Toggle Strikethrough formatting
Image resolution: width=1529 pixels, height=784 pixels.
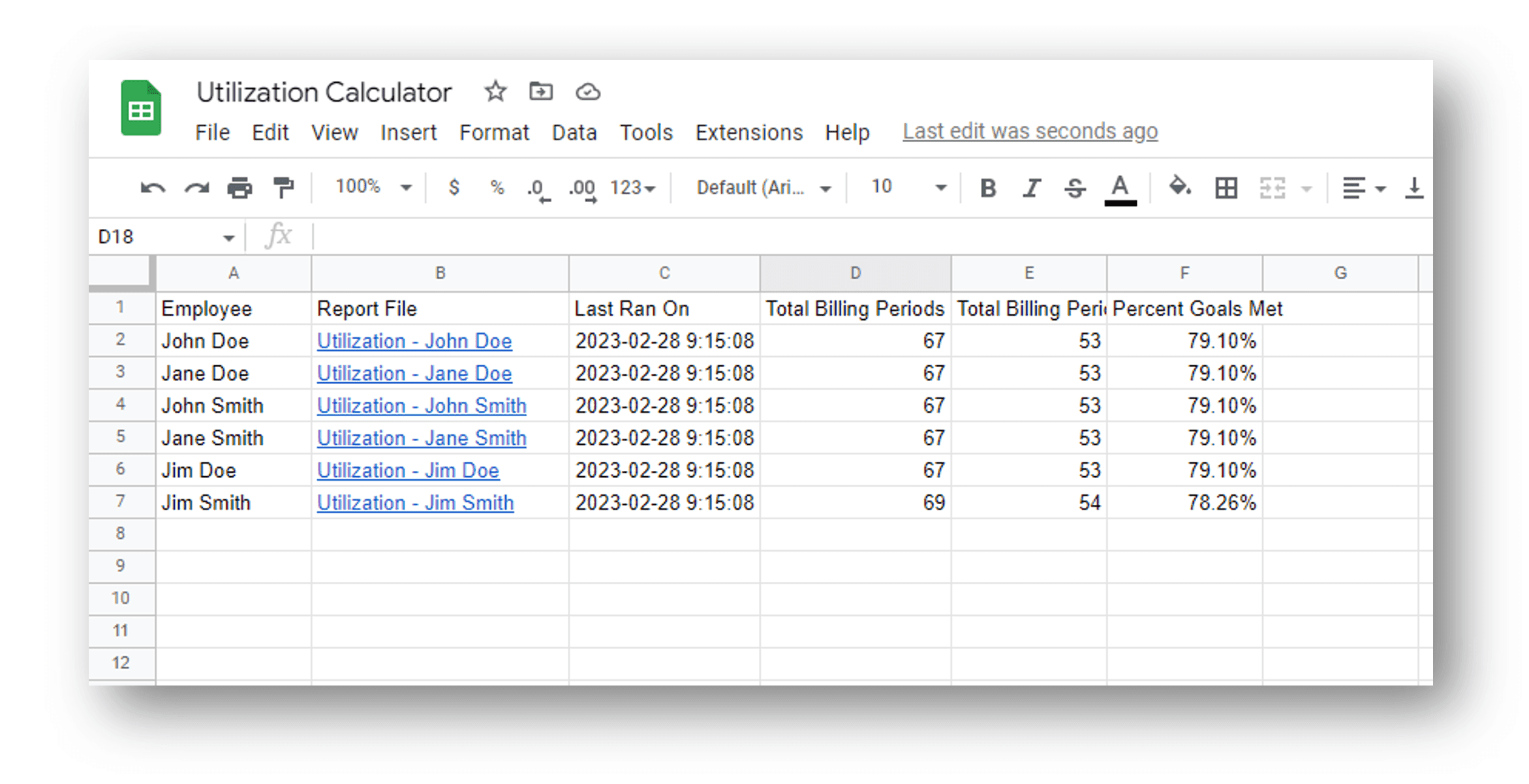(x=1075, y=188)
